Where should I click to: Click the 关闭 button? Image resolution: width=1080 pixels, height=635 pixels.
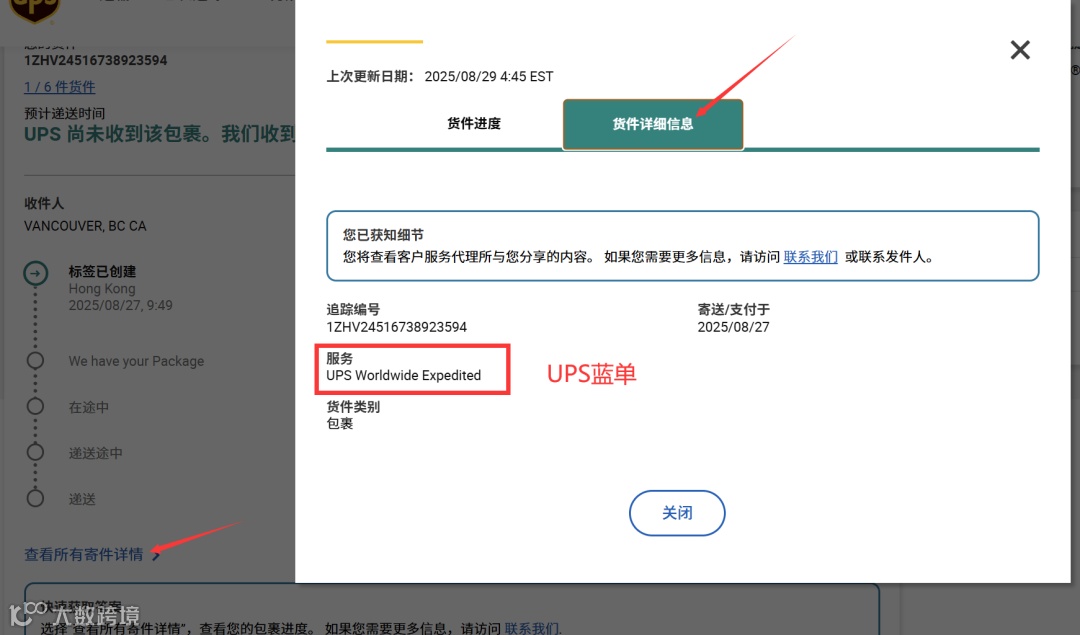(677, 513)
